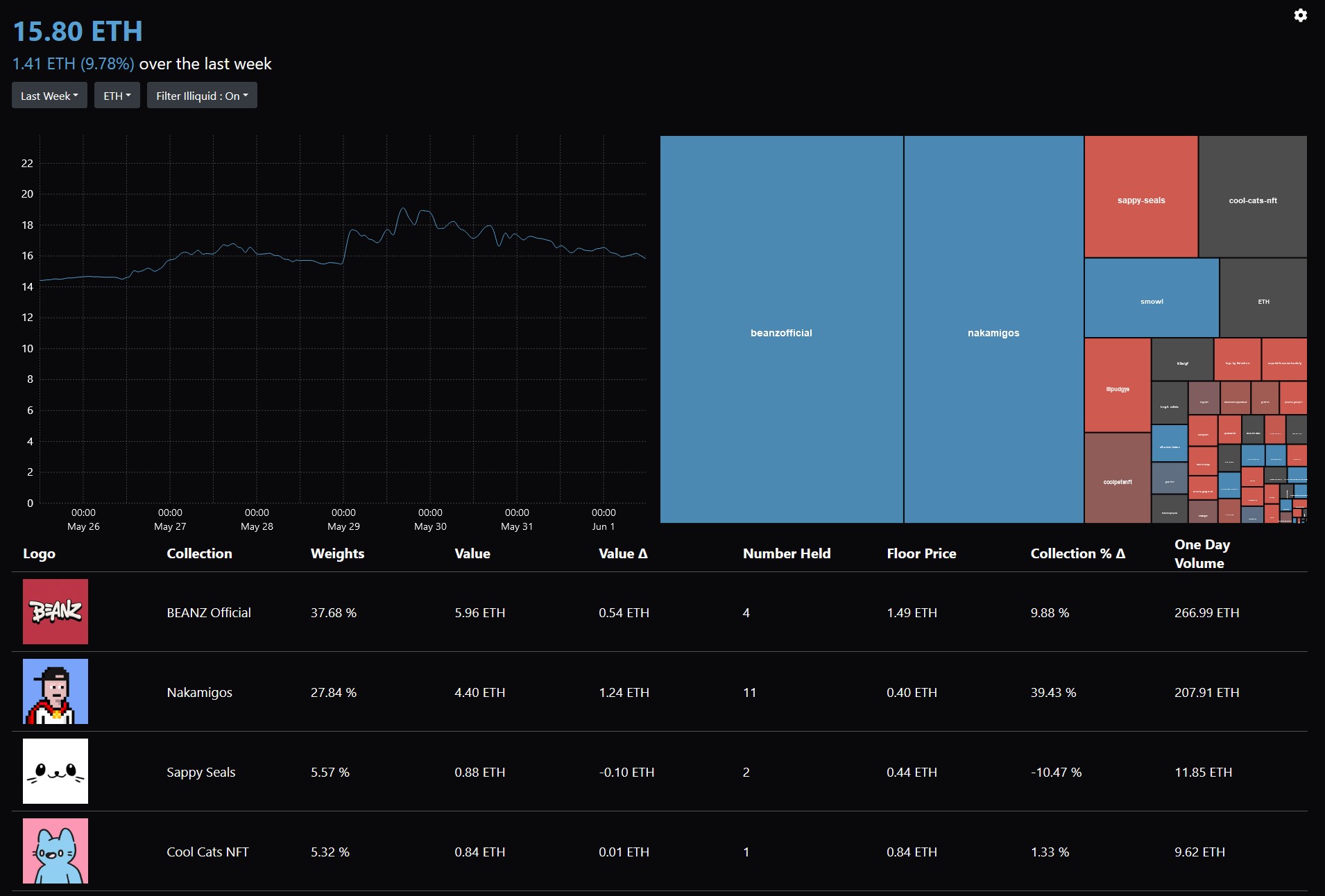Open the ETH currency dropdown
The width and height of the screenshot is (1325, 896).
pos(117,96)
